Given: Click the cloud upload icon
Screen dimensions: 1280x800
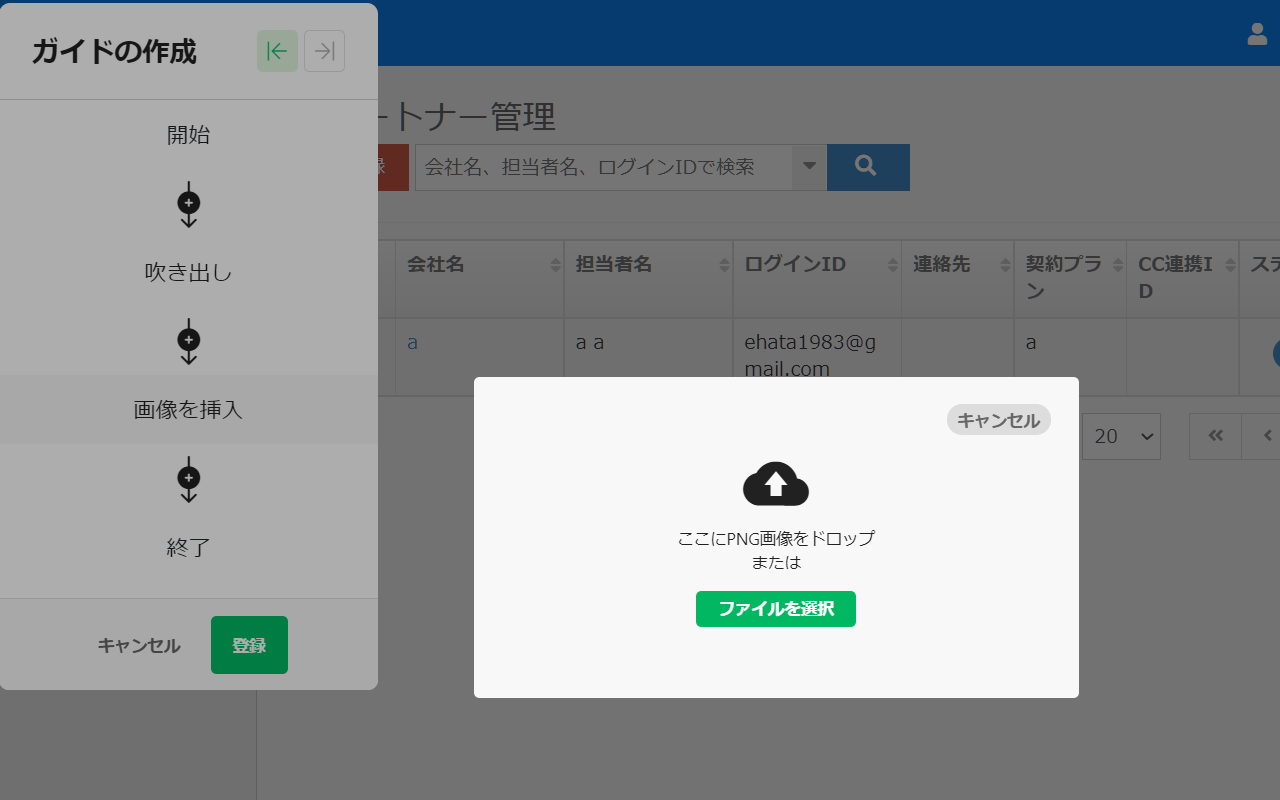Looking at the screenshot, I should [x=776, y=484].
